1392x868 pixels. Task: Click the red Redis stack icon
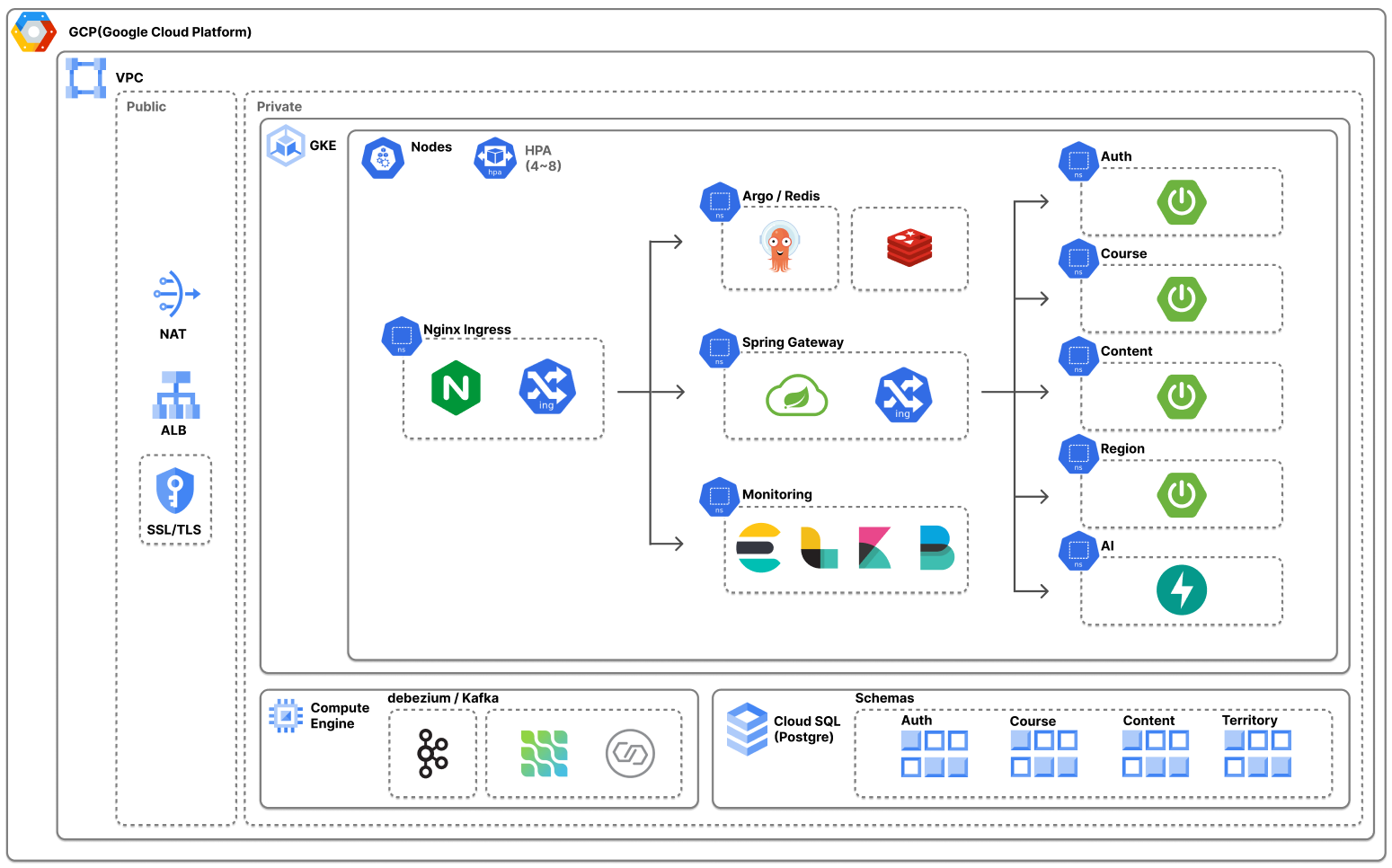tap(909, 248)
